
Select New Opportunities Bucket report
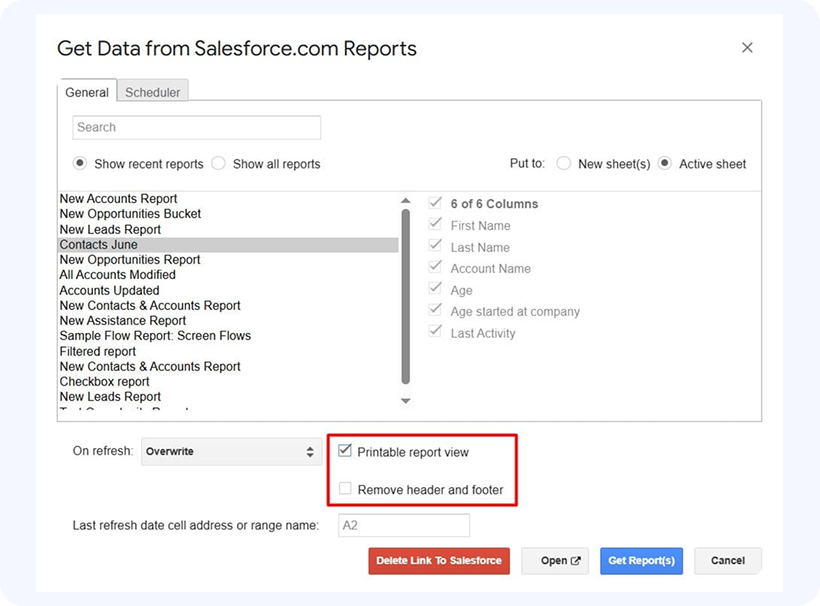click(130, 214)
